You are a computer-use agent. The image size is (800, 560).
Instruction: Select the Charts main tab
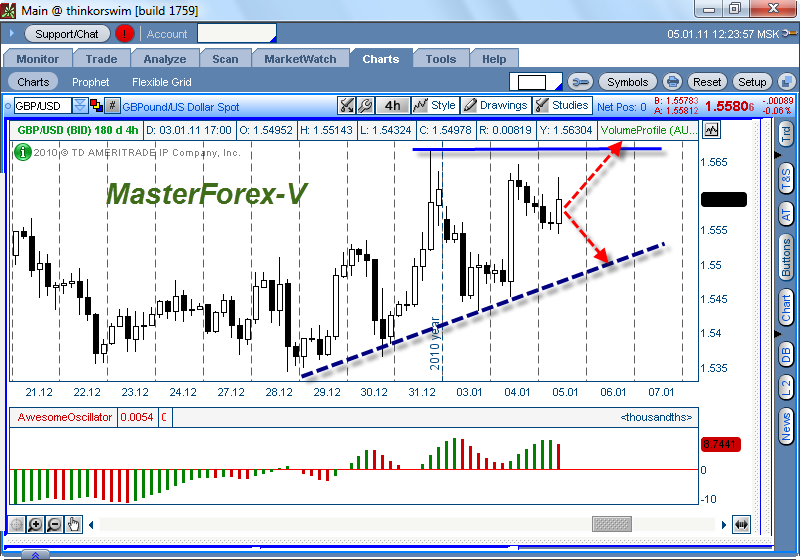click(381, 59)
